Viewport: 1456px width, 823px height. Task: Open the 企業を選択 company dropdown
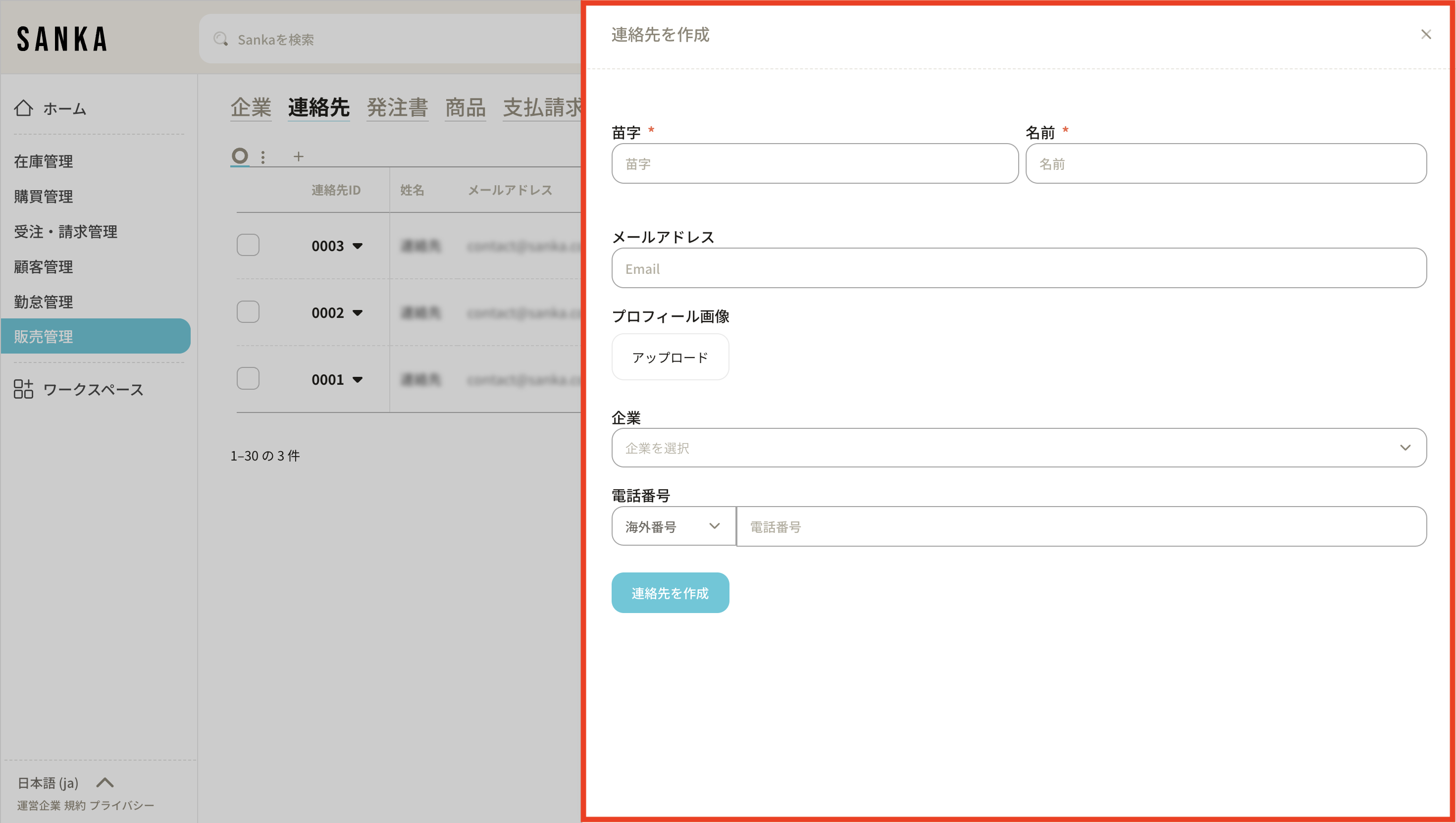[1019, 448]
